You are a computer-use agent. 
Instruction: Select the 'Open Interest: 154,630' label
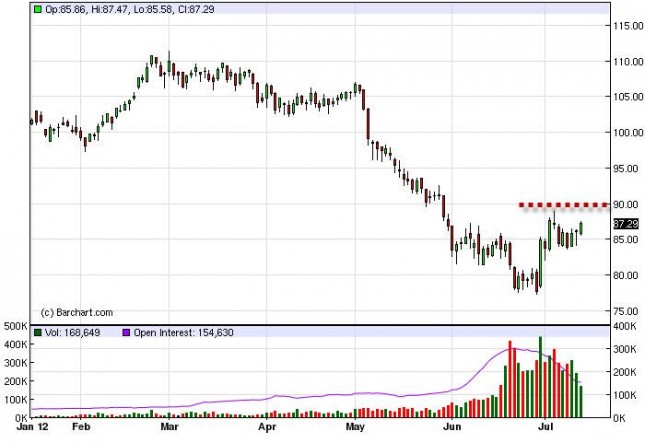(183, 332)
